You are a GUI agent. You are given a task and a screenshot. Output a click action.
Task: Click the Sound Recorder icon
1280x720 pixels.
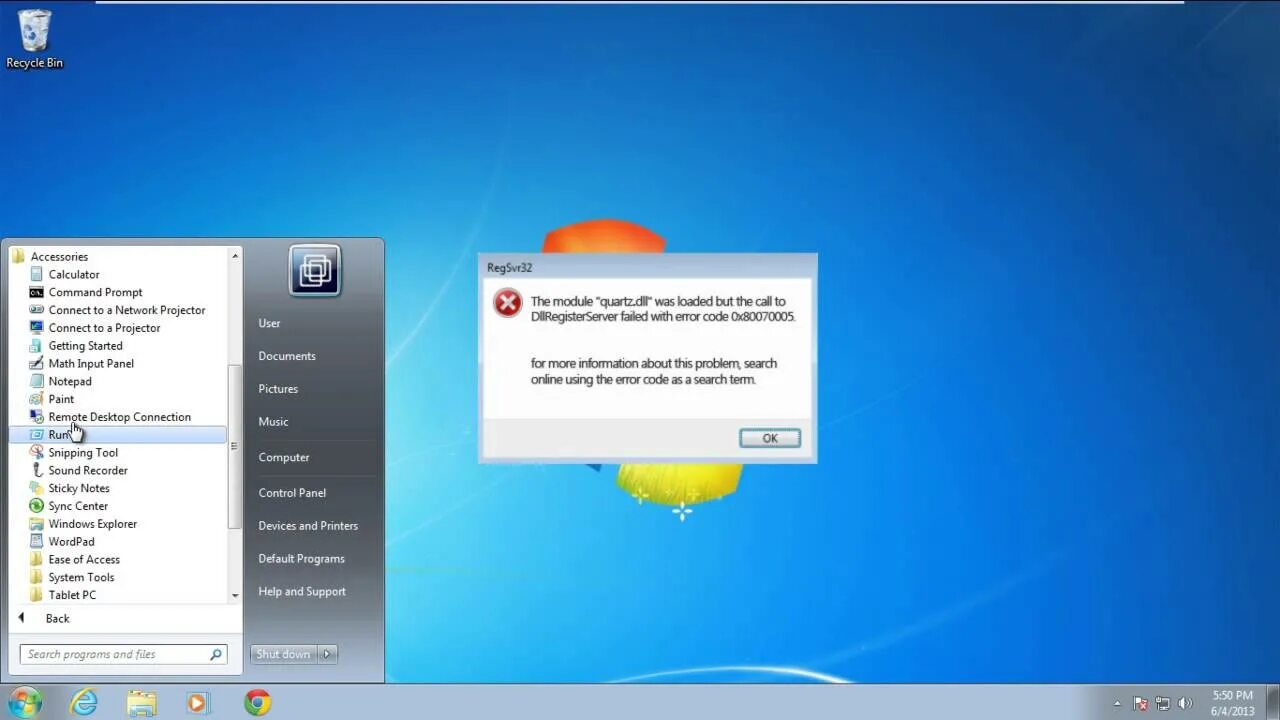coord(37,470)
